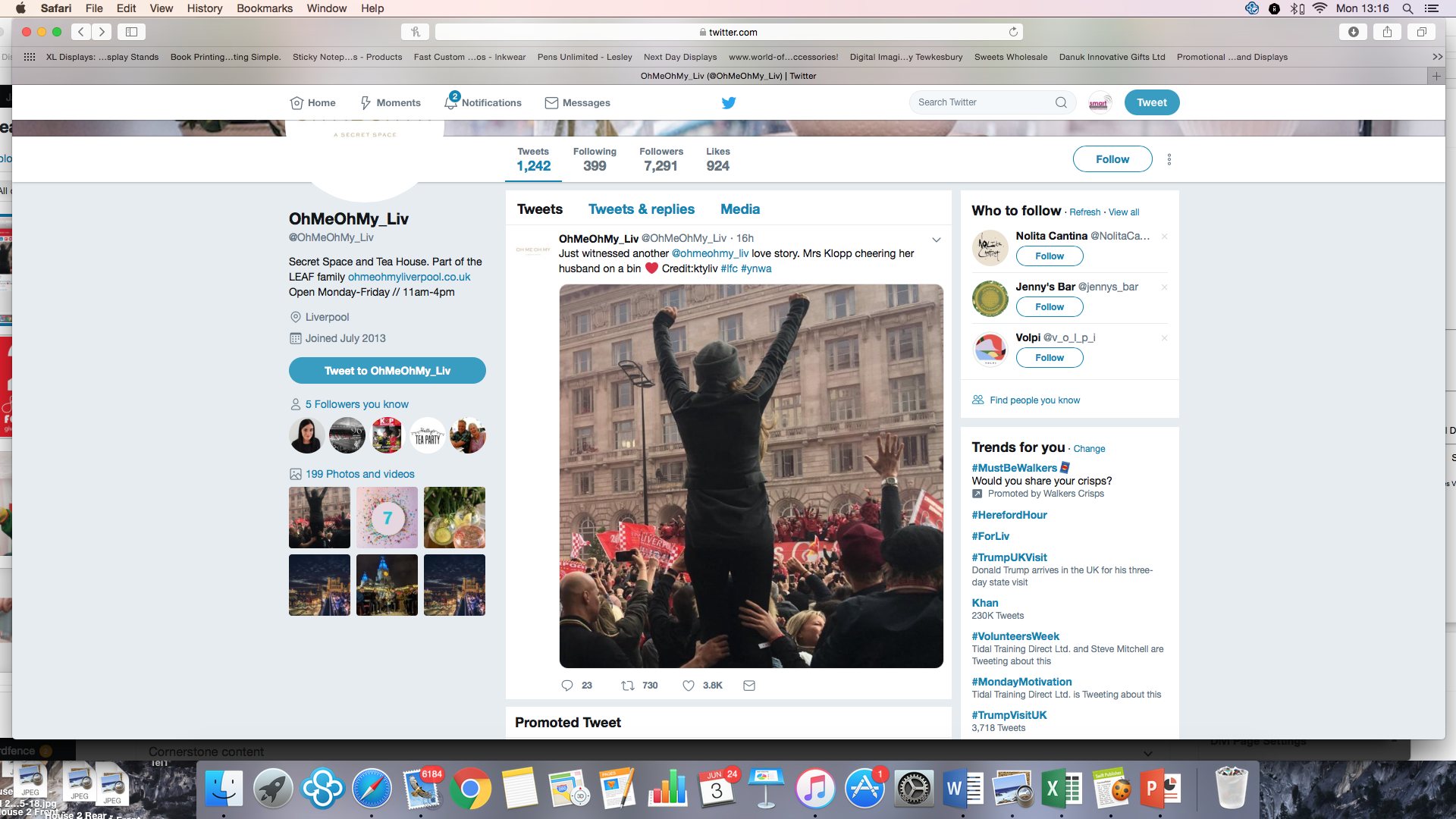This screenshot has height=819, width=1456.
Task: Change Trends for you settings
Action: pos(1089,449)
